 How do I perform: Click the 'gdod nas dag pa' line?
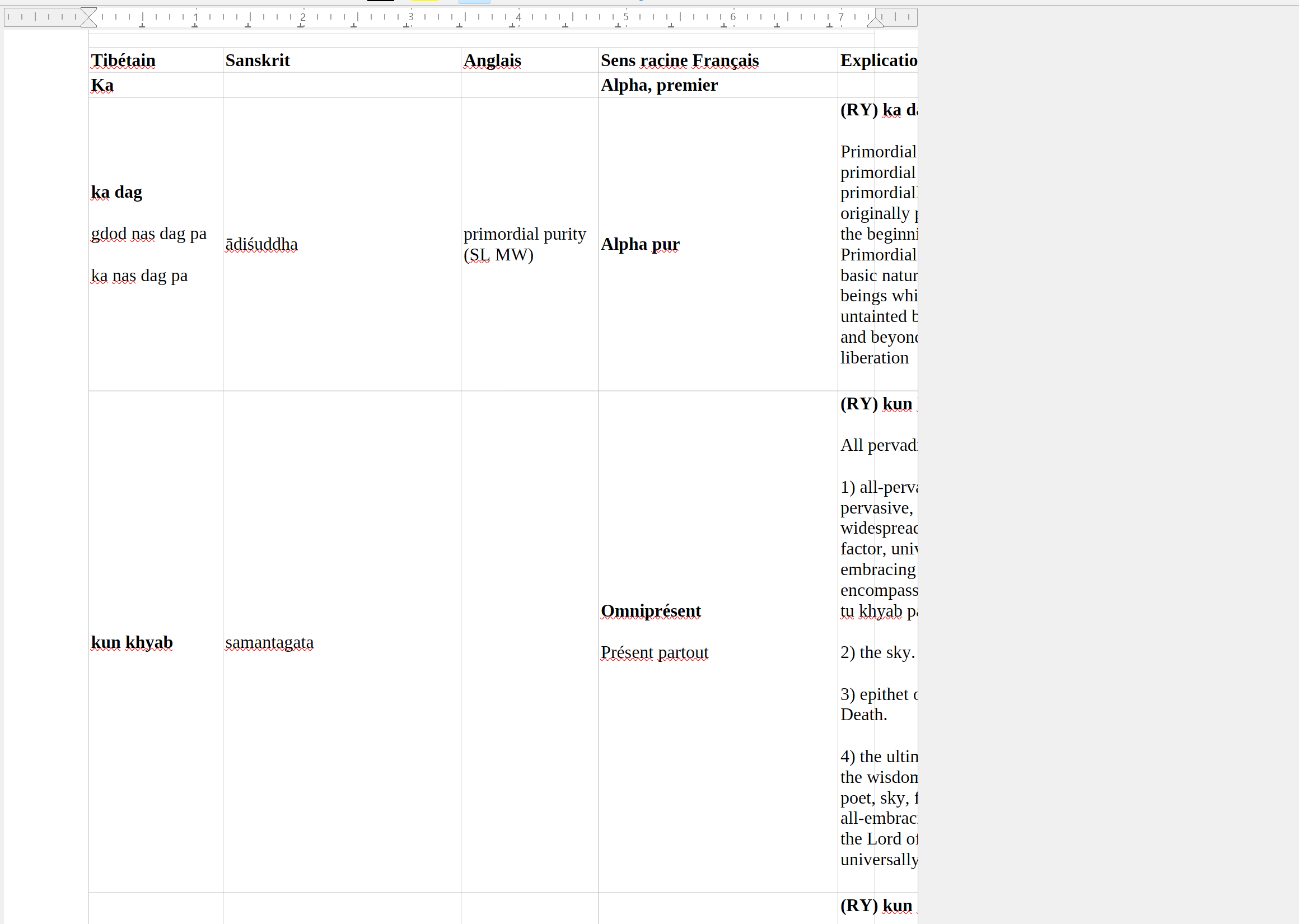coord(148,234)
